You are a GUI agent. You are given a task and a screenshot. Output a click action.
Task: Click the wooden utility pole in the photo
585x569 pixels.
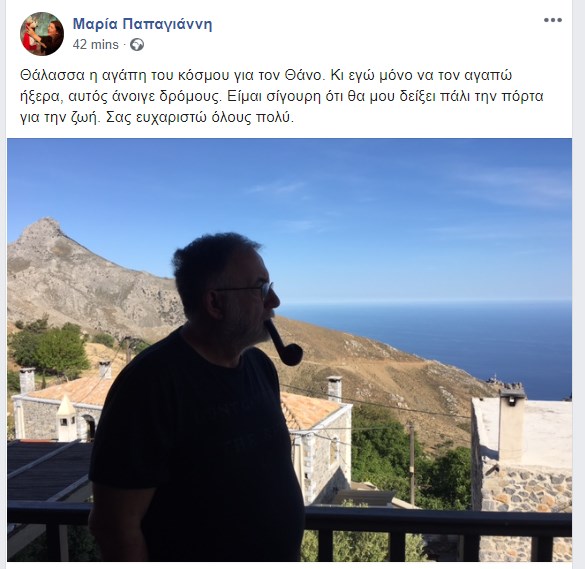tap(412, 463)
